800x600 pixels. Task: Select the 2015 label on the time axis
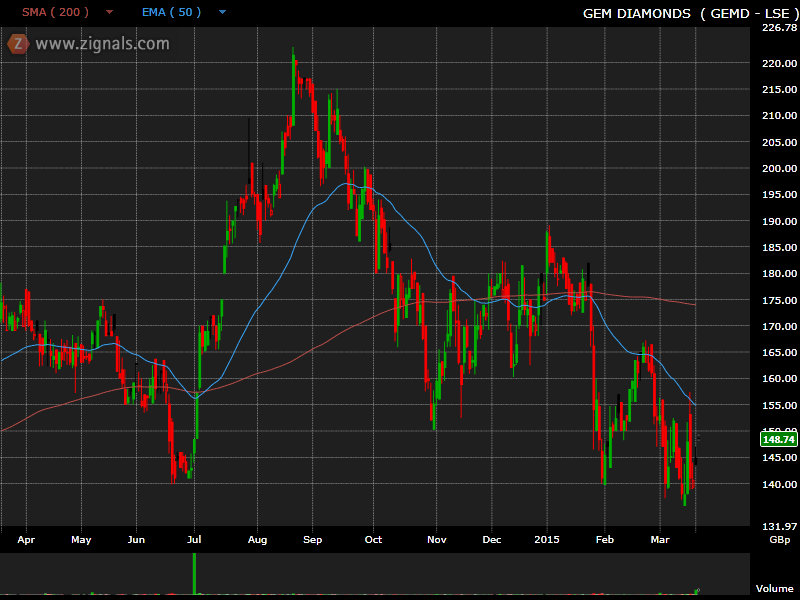[x=545, y=540]
